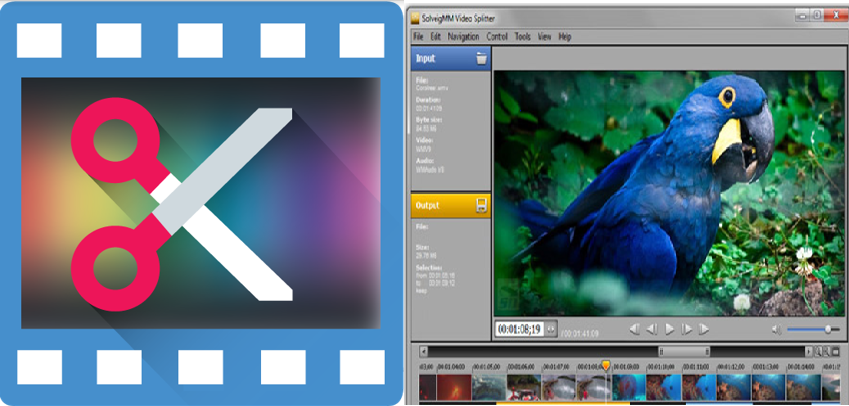This screenshot has width=849, height=406.
Task: Step forward one frame
Action: click(x=687, y=329)
